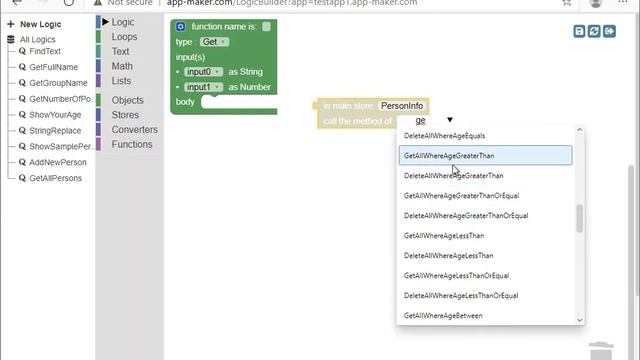640x360 pixels.
Task: Open the FindText logic
Action: 45,51
